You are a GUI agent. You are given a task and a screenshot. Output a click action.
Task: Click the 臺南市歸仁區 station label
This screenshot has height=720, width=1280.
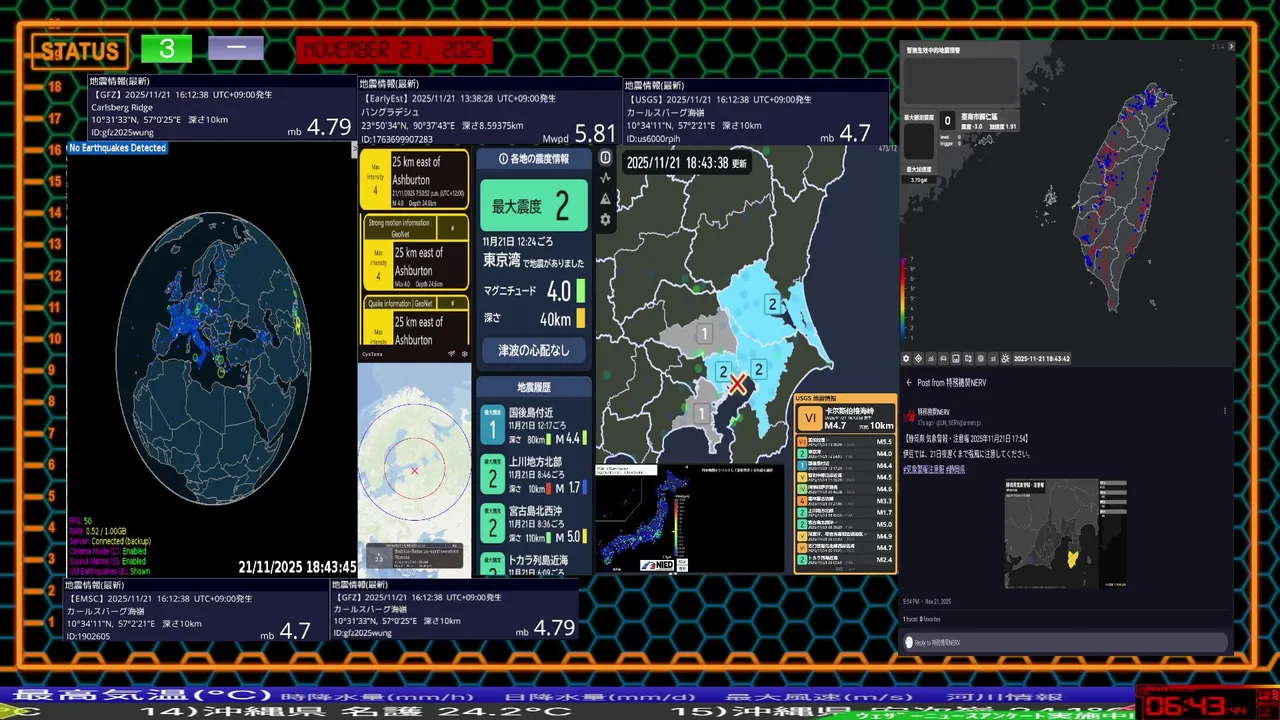pyautogui.click(x=979, y=117)
